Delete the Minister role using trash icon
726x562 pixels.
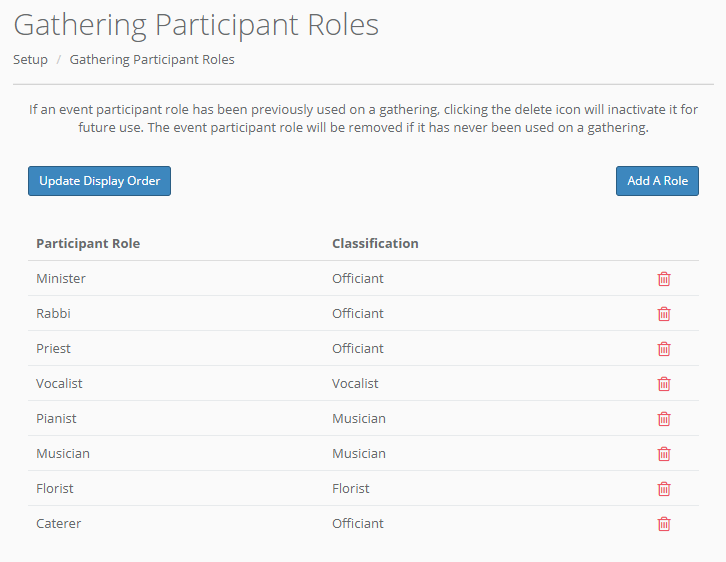pyautogui.click(x=663, y=279)
